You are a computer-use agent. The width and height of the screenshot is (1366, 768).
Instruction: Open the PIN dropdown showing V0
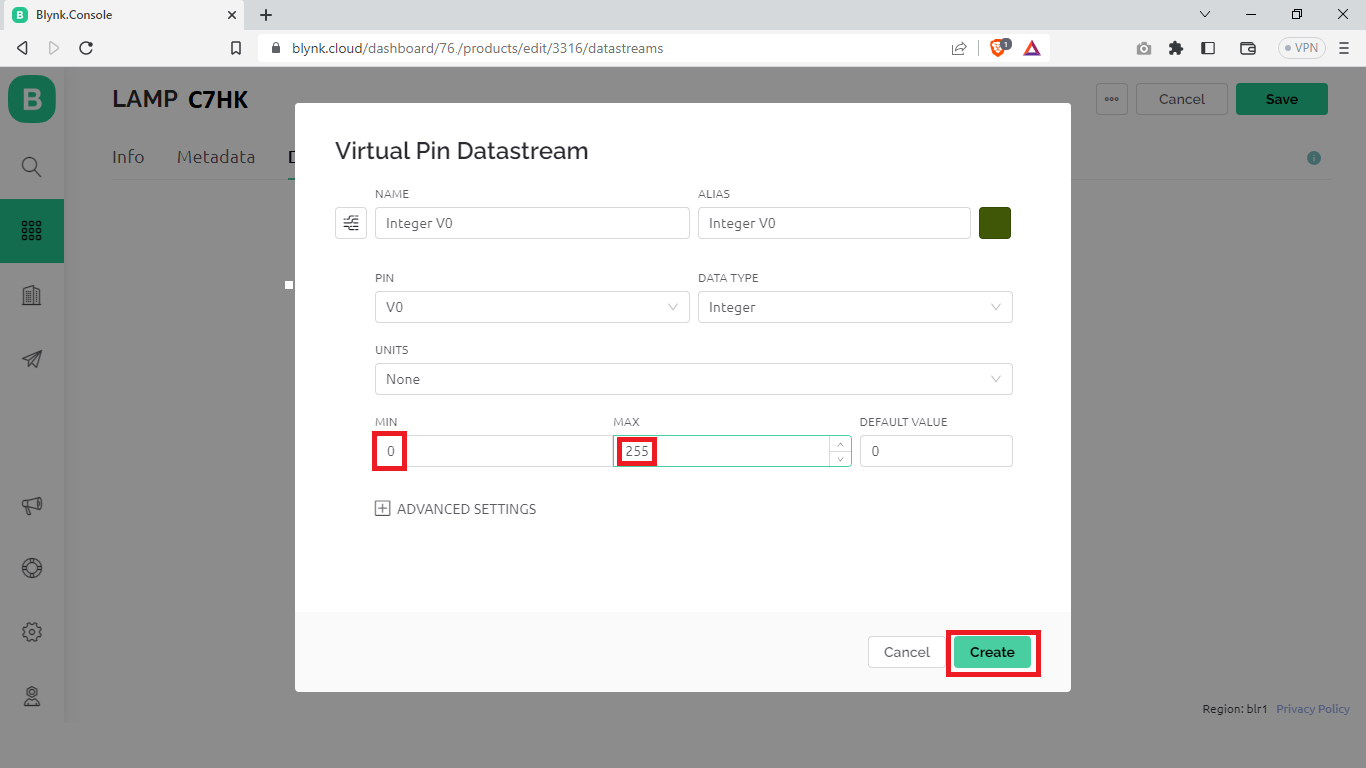(x=532, y=307)
